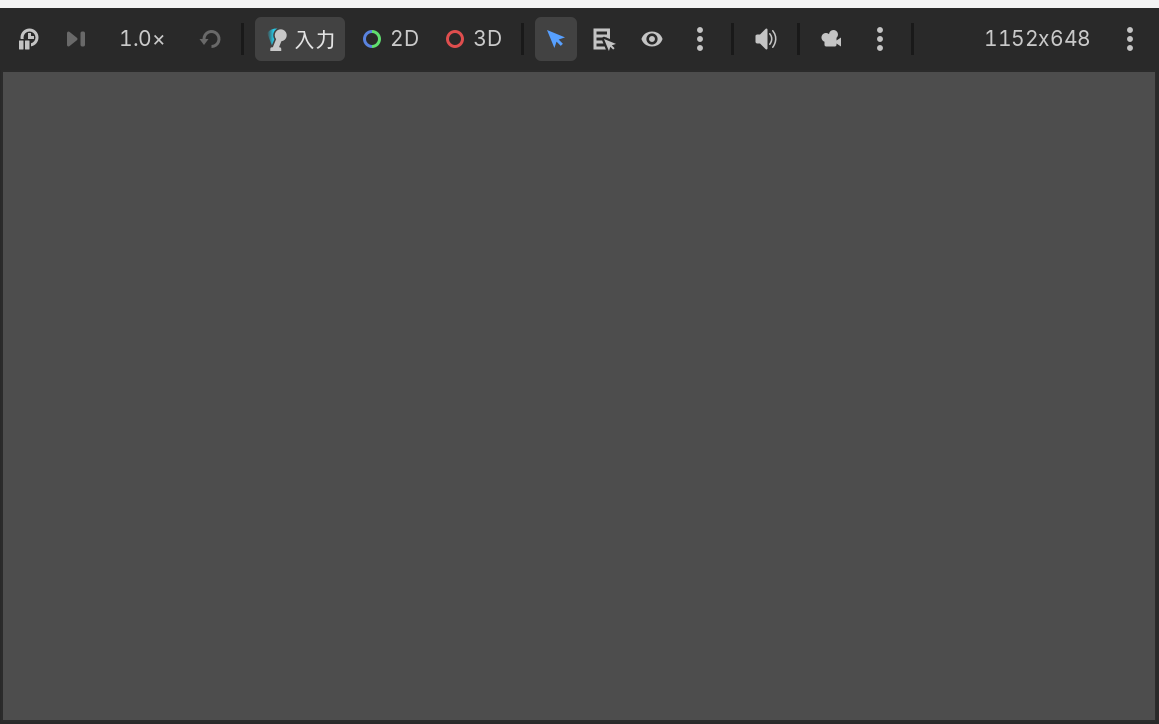Click the 1152x648 resolution label
The image size is (1159, 724).
1037,39
